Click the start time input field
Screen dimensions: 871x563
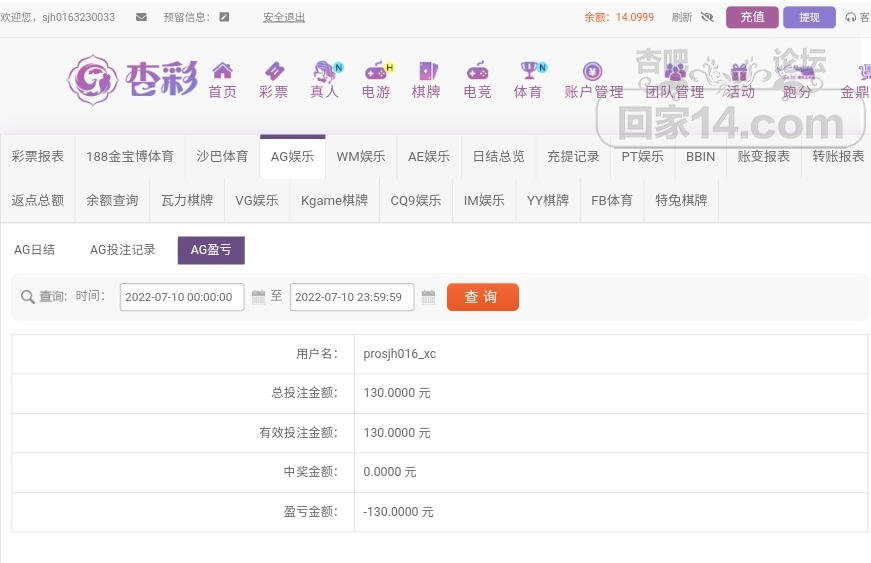coord(182,297)
